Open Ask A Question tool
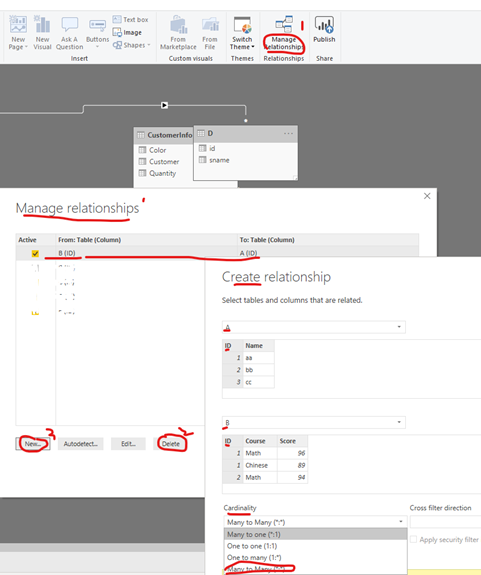The height and width of the screenshot is (575, 481). tap(69, 32)
